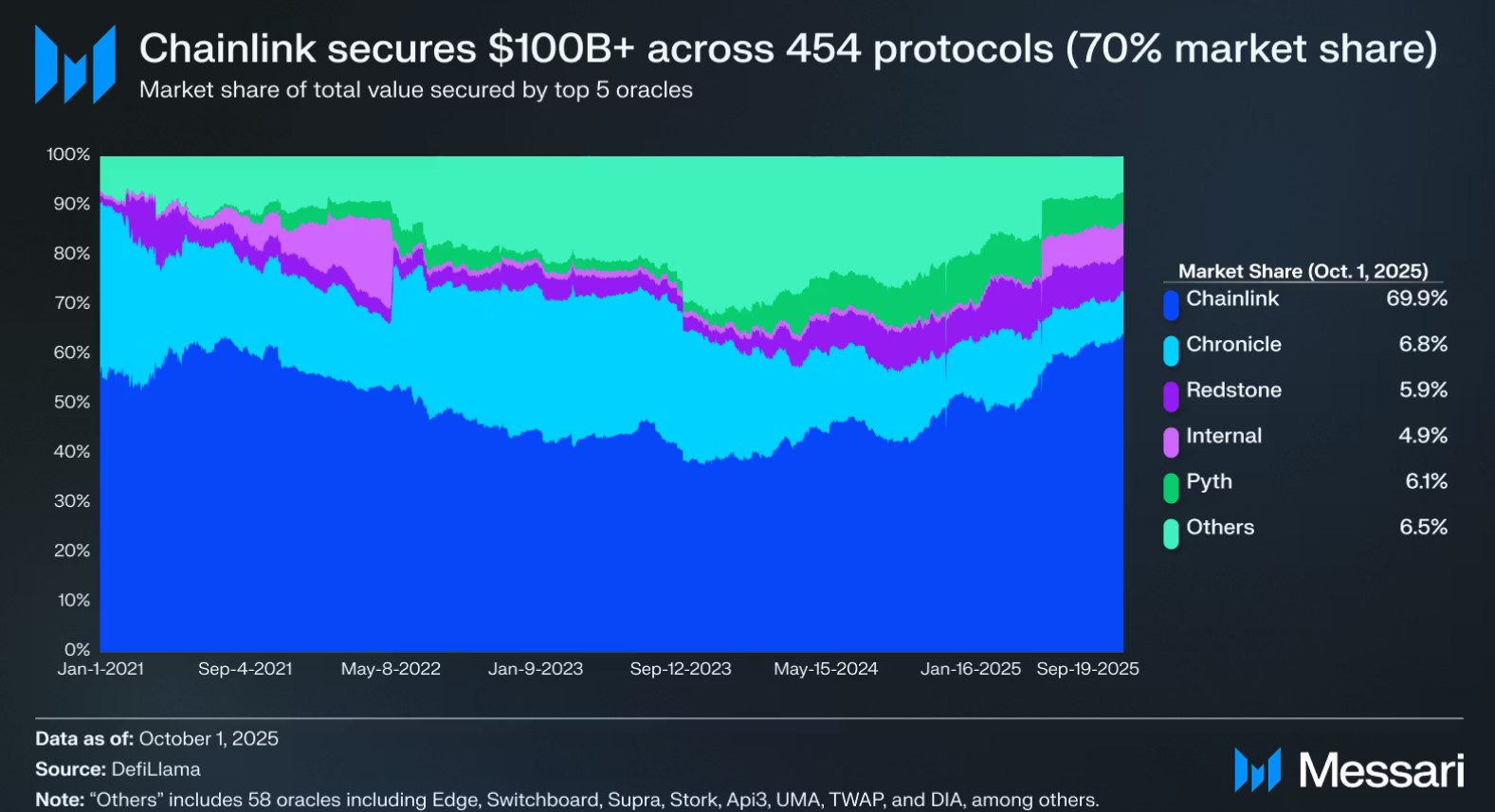
Task: Click the Messari wordmark text
Action: 1381,770
